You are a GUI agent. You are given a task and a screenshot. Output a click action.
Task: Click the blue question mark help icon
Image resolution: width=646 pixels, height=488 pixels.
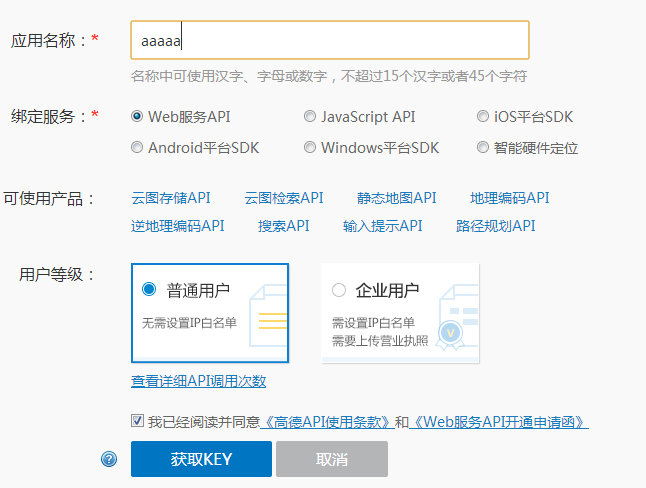click(109, 459)
